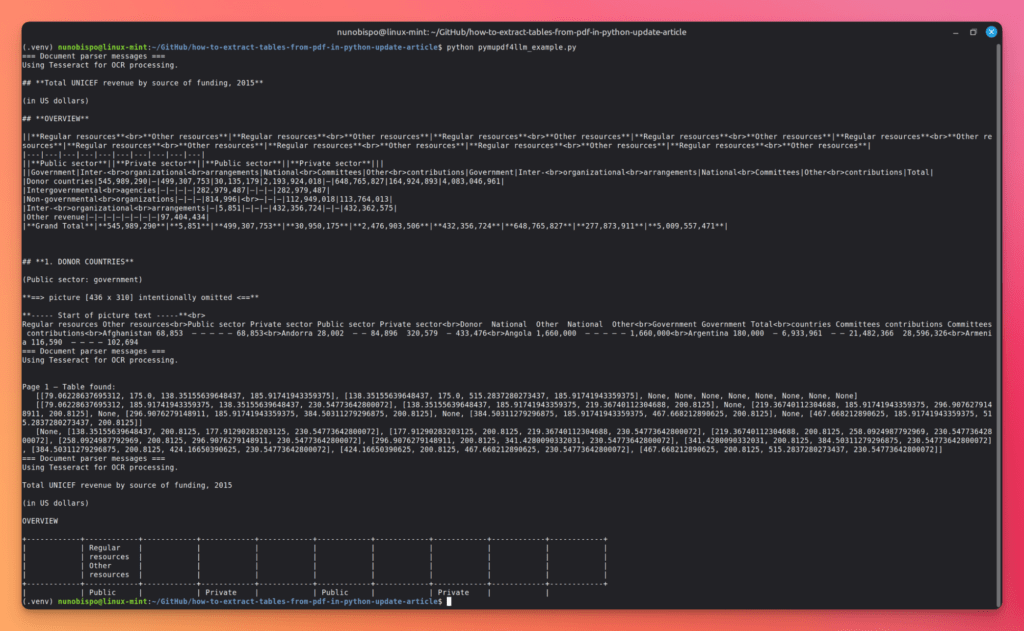
Task: Click the first 'Private' cell in ASCII table
Action: [x=221, y=592]
